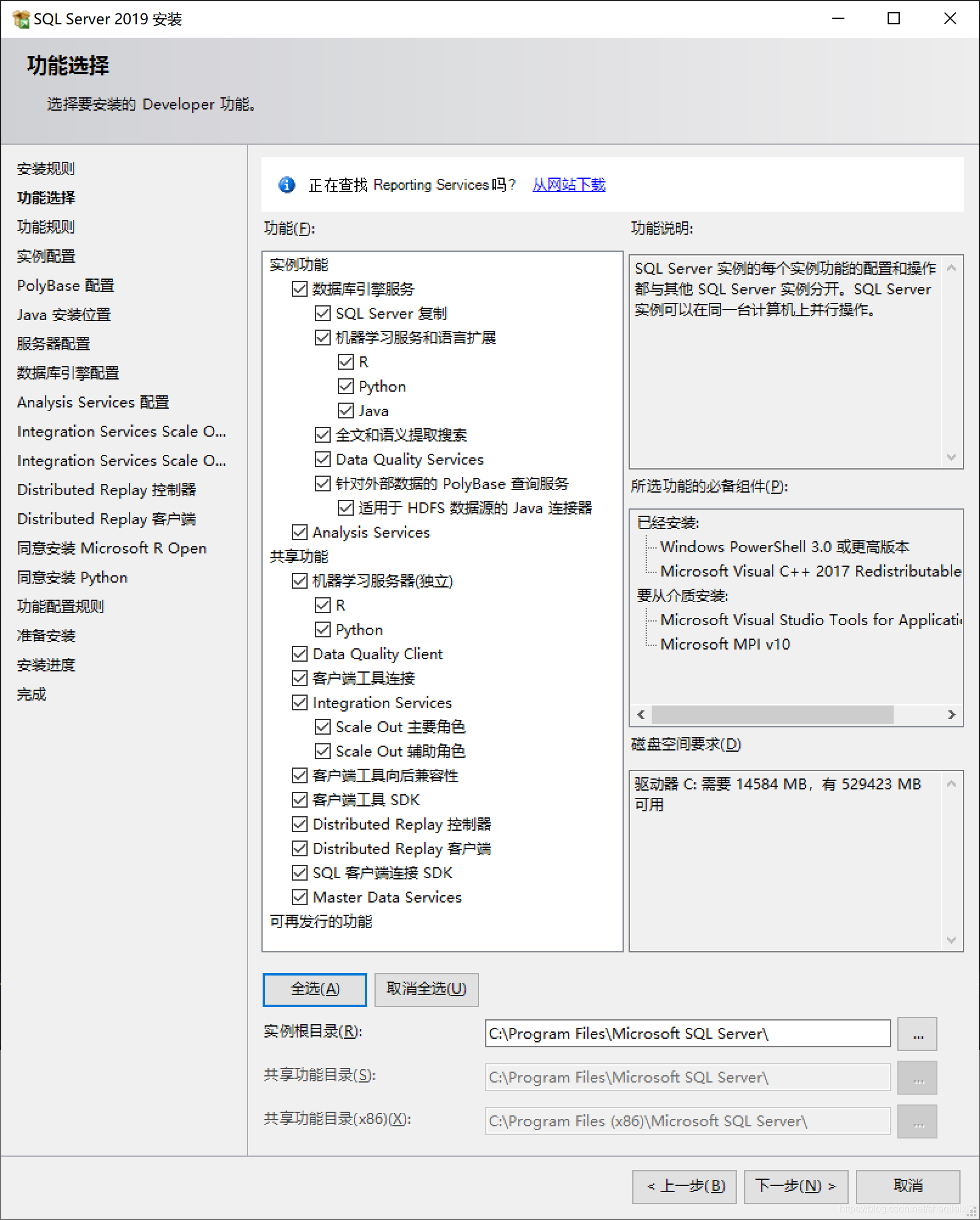Screen dimensions: 980x1220
Task: Toggle Data Quality Services checkbox
Action: click(323, 459)
